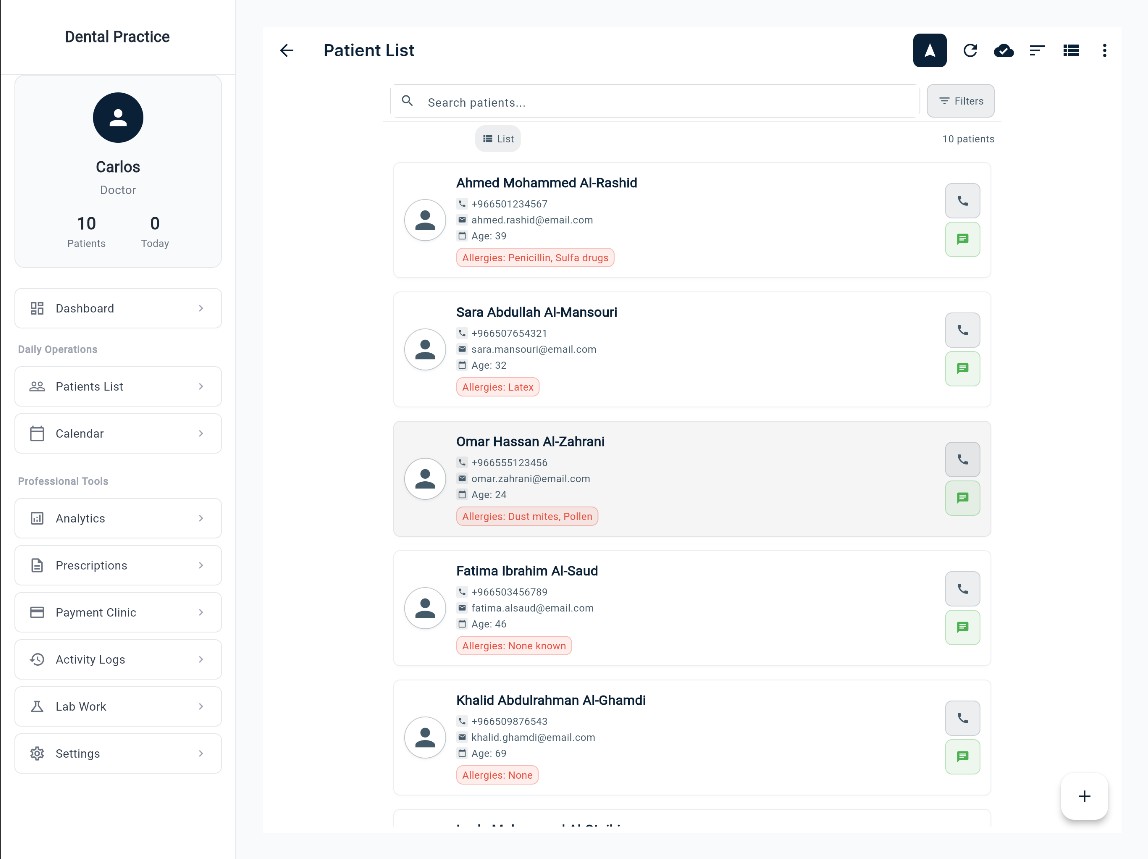Message Fatima Ibrahim Al-Saud
This screenshot has width=1148, height=859.
click(962, 628)
